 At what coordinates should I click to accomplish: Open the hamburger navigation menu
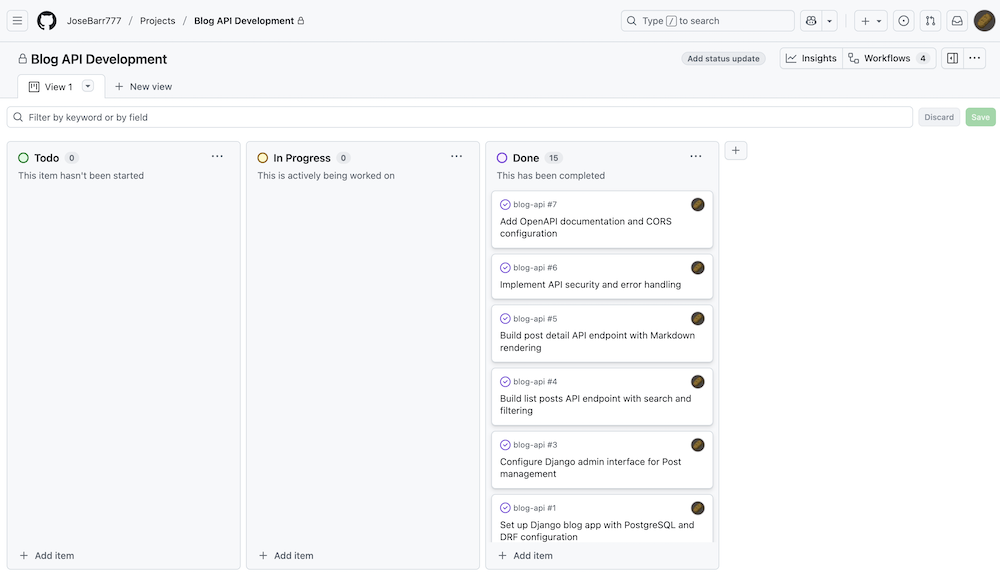tap(18, 21)
